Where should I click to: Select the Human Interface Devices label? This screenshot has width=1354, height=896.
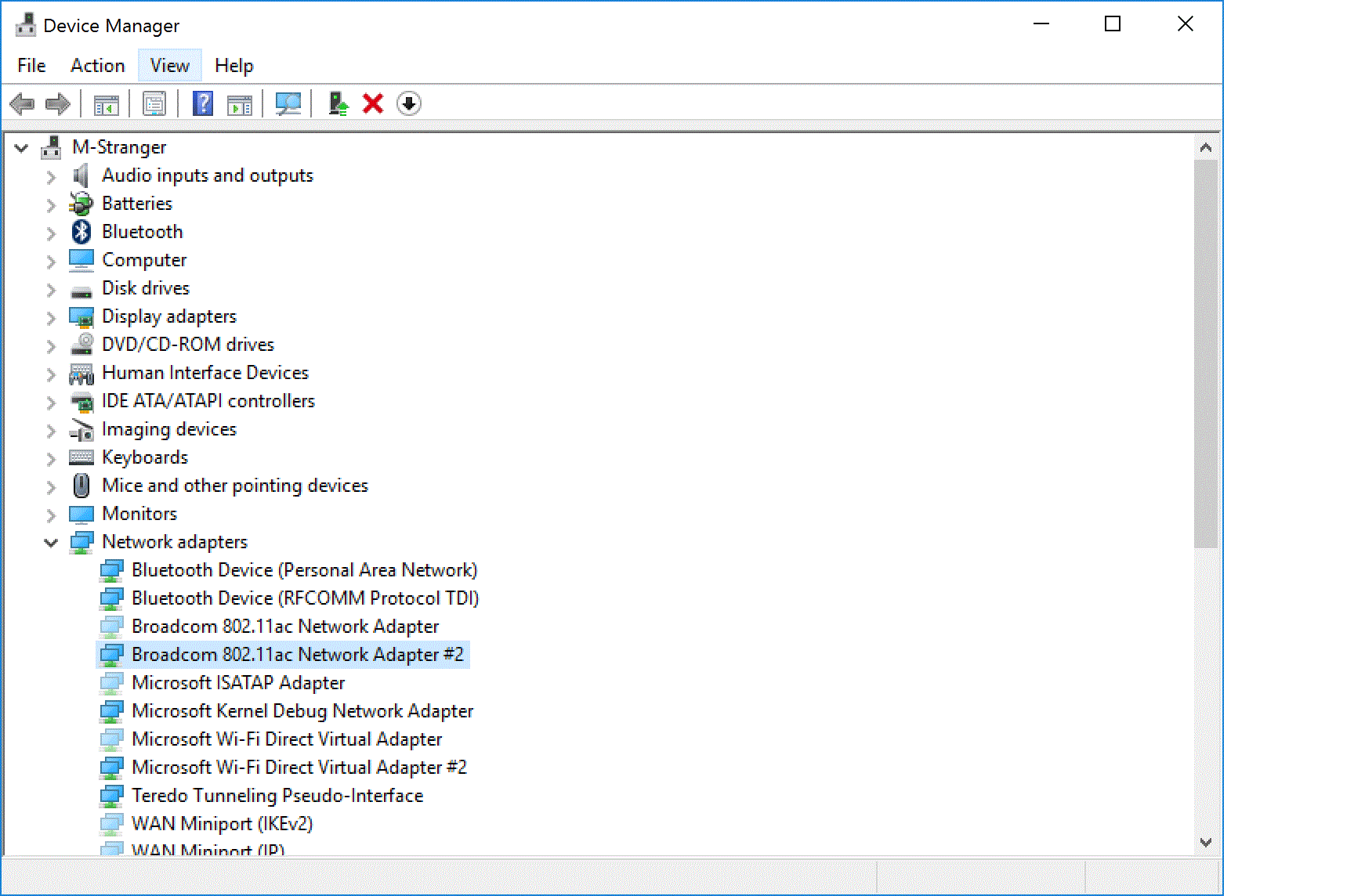click(x=205, y=373)
